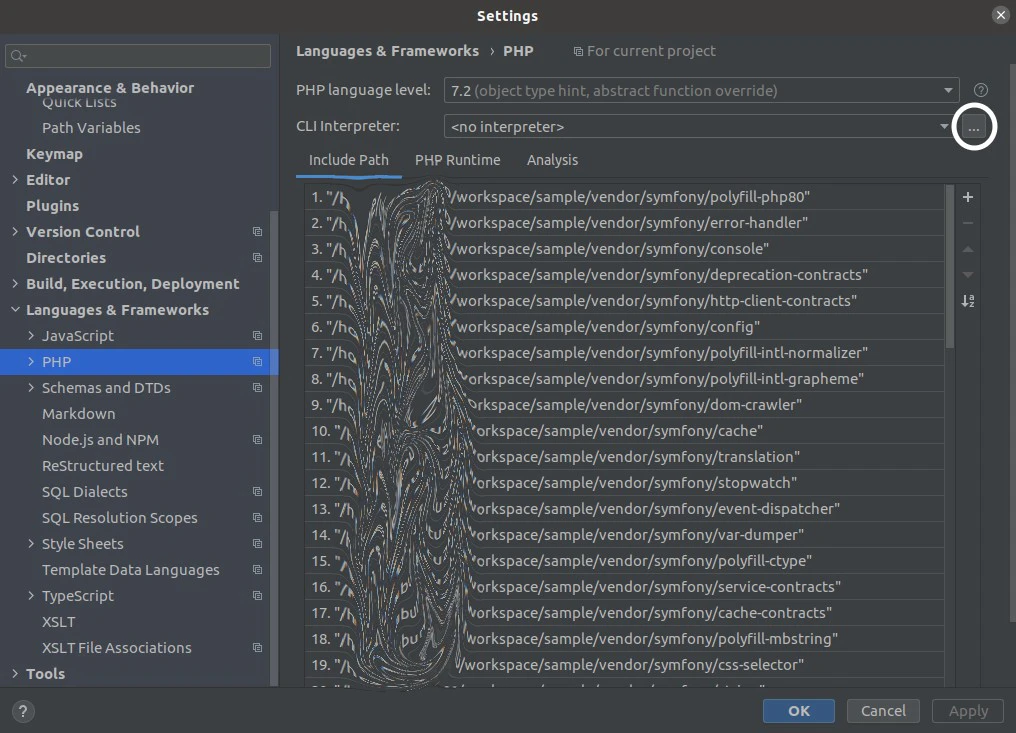Move include path up arrow

coord(967,249)
